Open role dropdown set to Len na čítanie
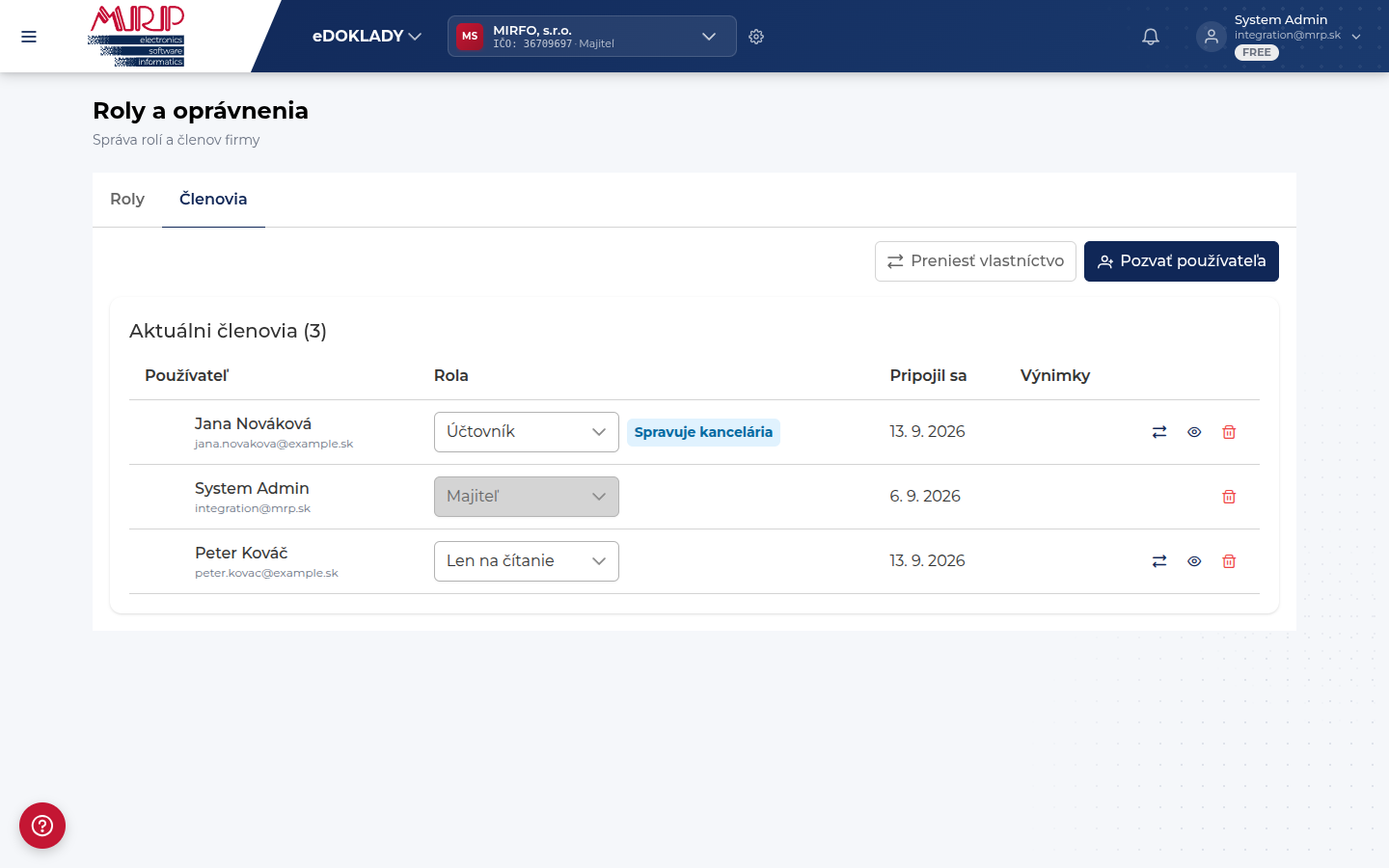This screenshot has width=1389, height=868. [527, 561]
